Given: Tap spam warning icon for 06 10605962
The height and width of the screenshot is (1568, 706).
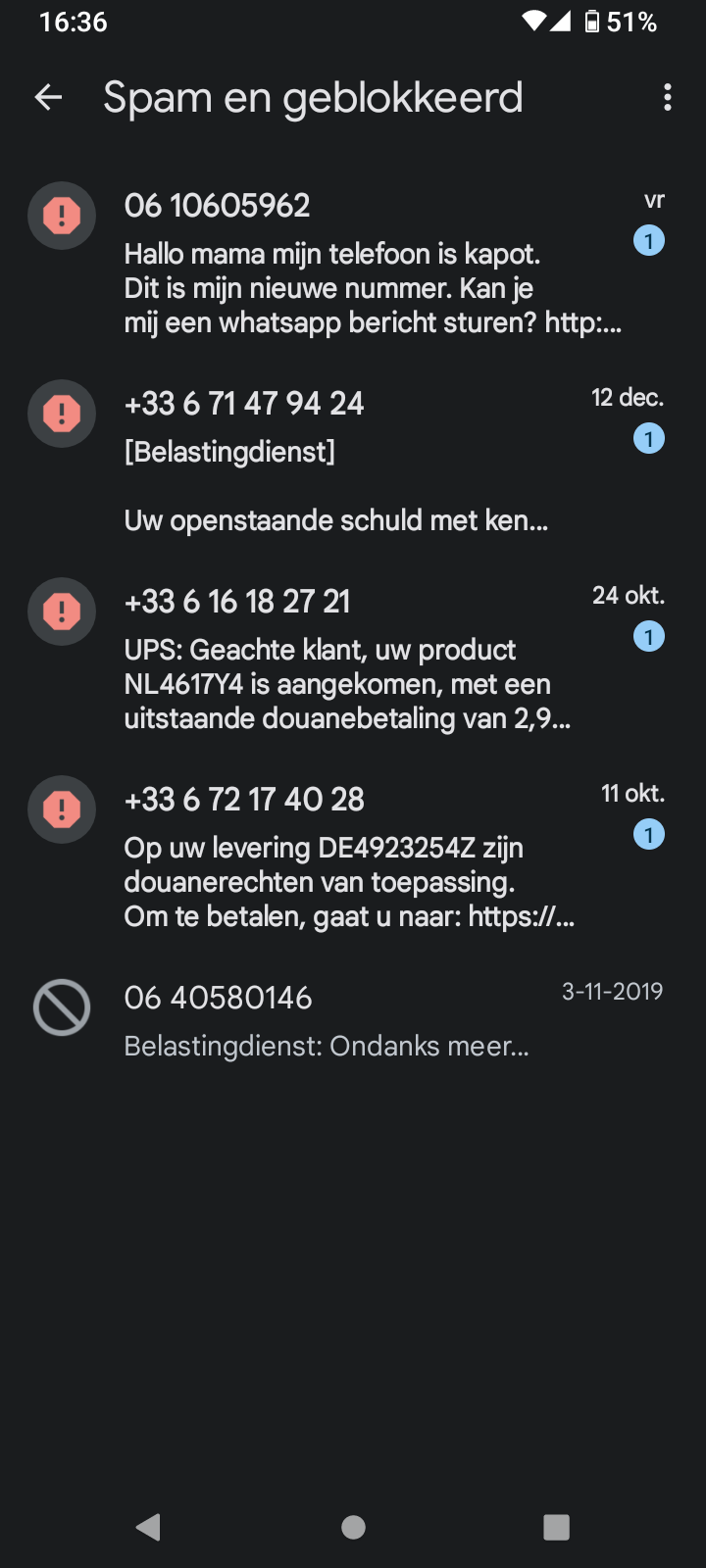Looking at the screenshot, I should (62, 216).
